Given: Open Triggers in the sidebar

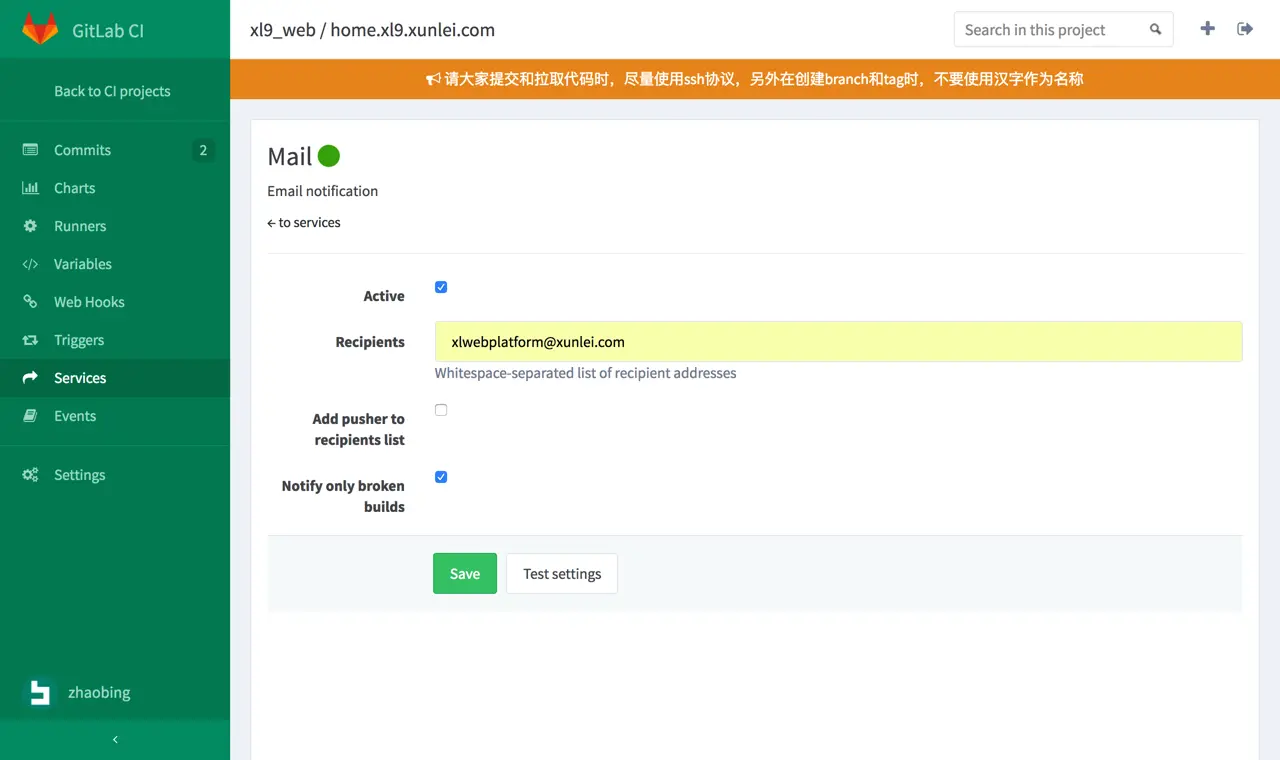Looking at the screenshot, I should coord(115,340).
